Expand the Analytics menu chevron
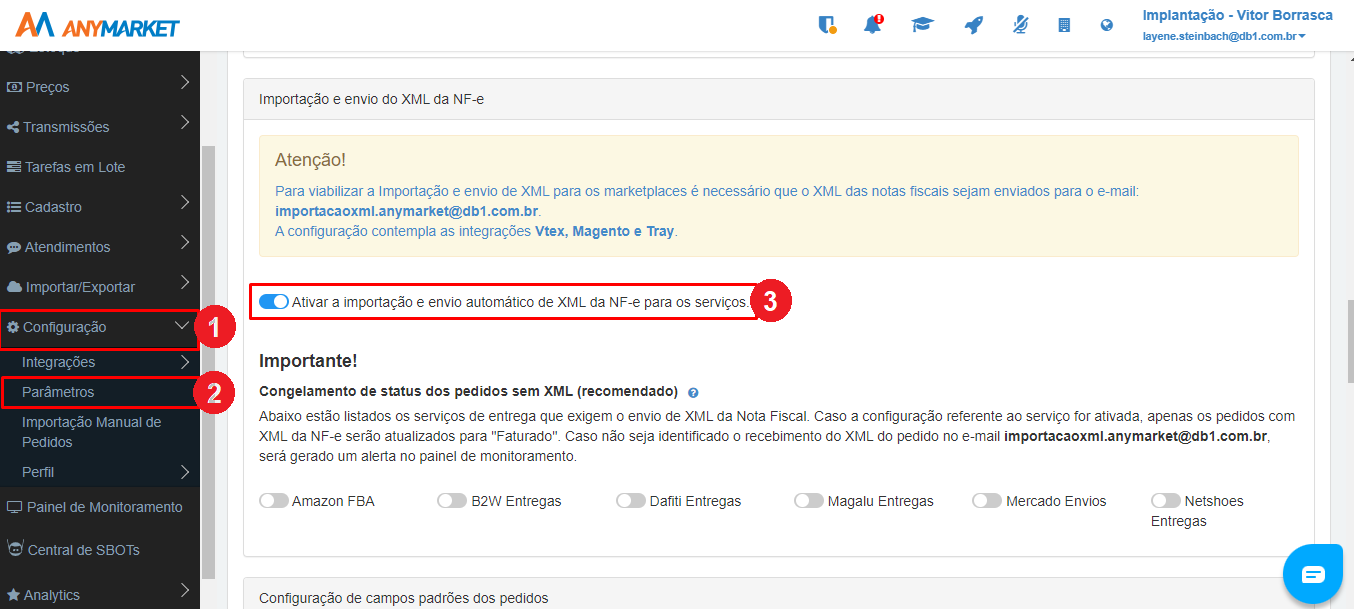Viewport: 1354px width, 614px height. [185, 591]
